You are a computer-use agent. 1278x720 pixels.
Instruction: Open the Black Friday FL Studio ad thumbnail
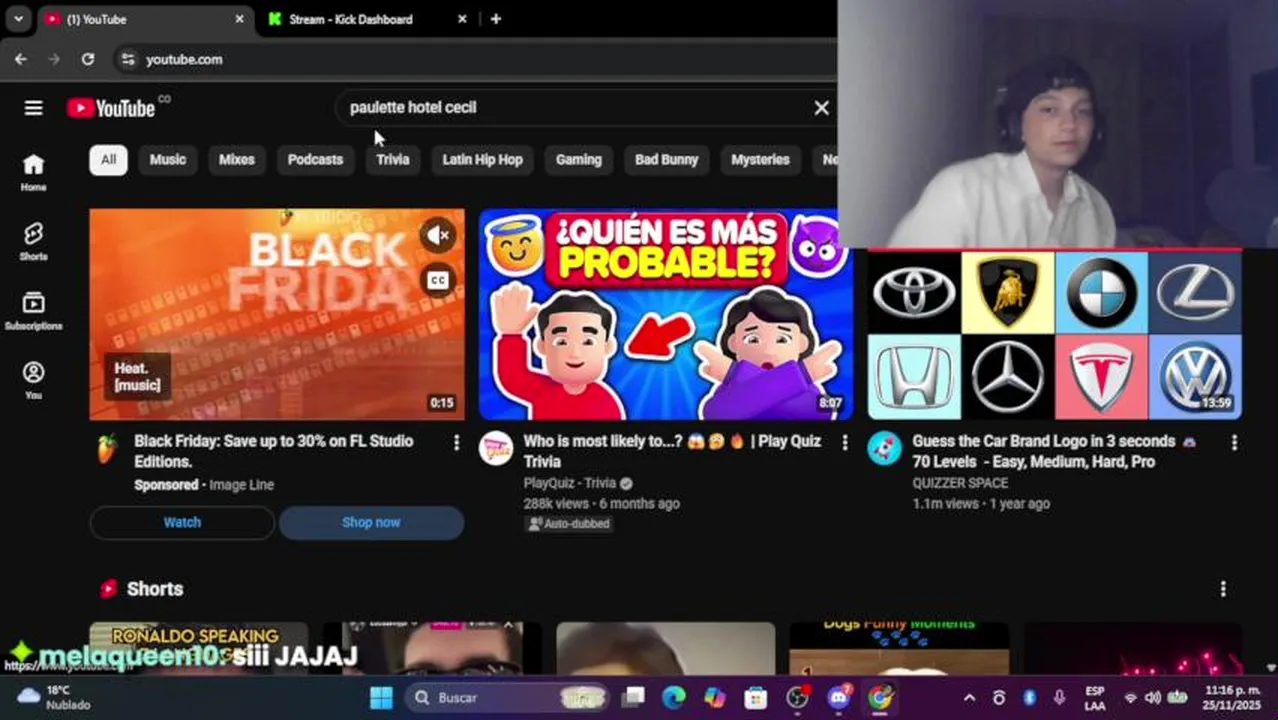[x=277, y=314]
